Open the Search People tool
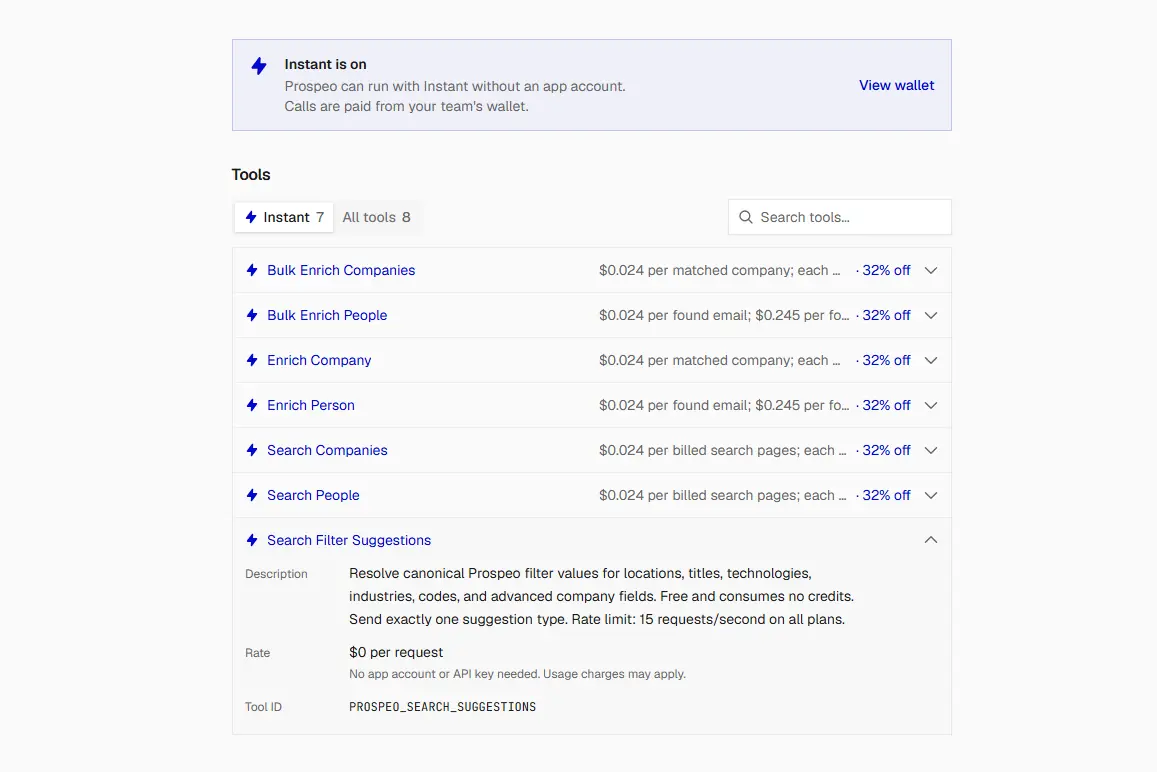 (x=313, y=495)
